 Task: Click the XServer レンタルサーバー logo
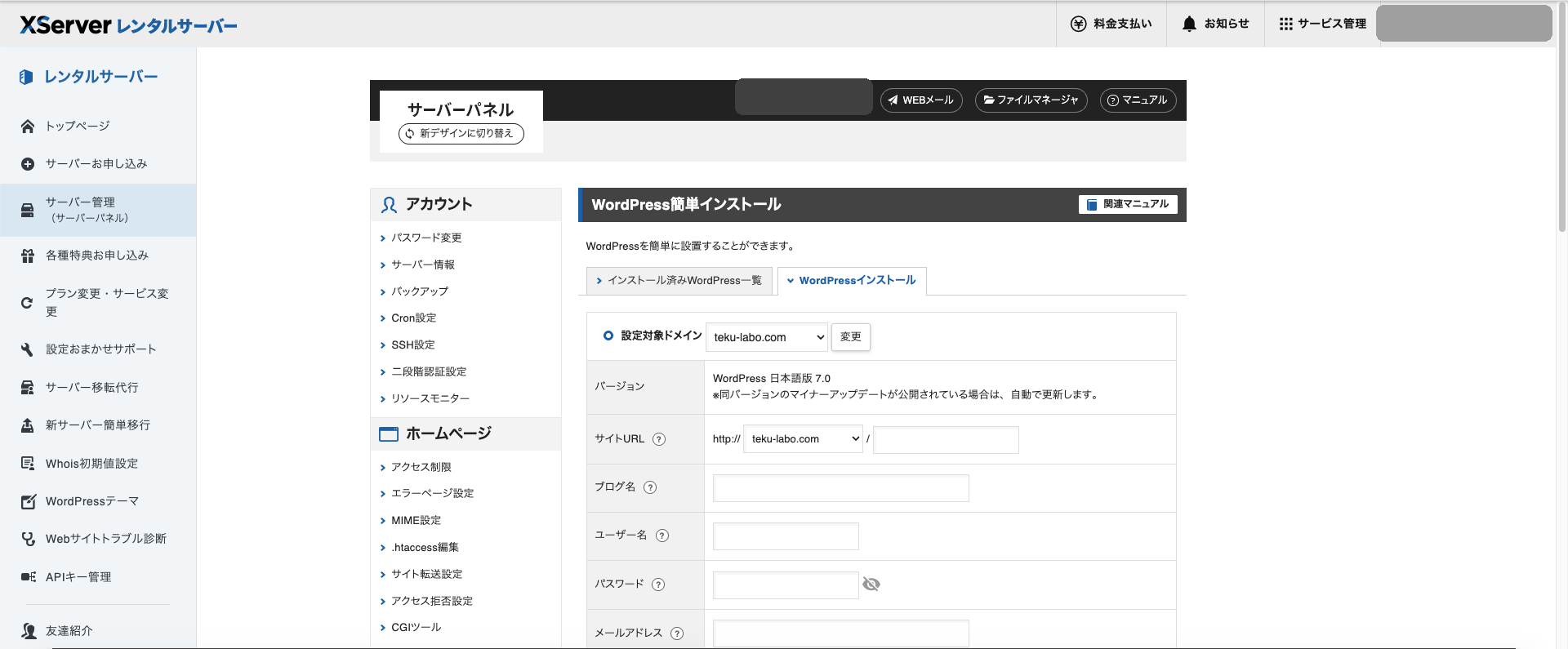coord(128,25)
